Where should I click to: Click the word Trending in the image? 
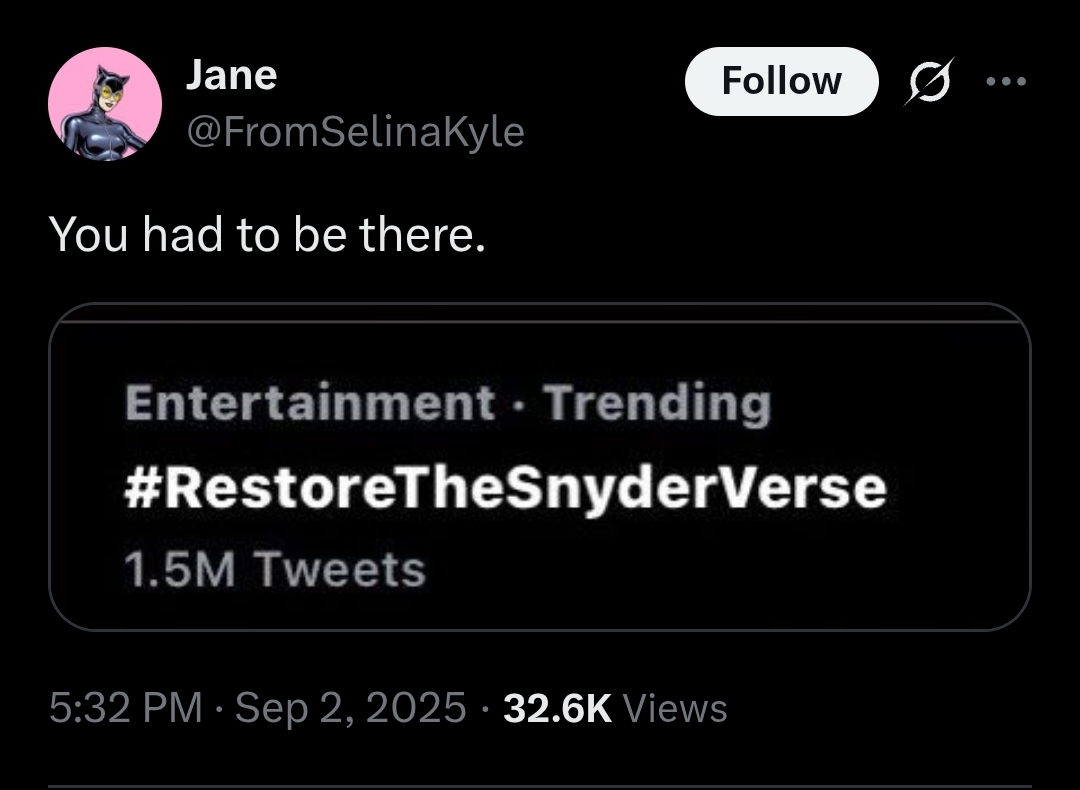658,404
